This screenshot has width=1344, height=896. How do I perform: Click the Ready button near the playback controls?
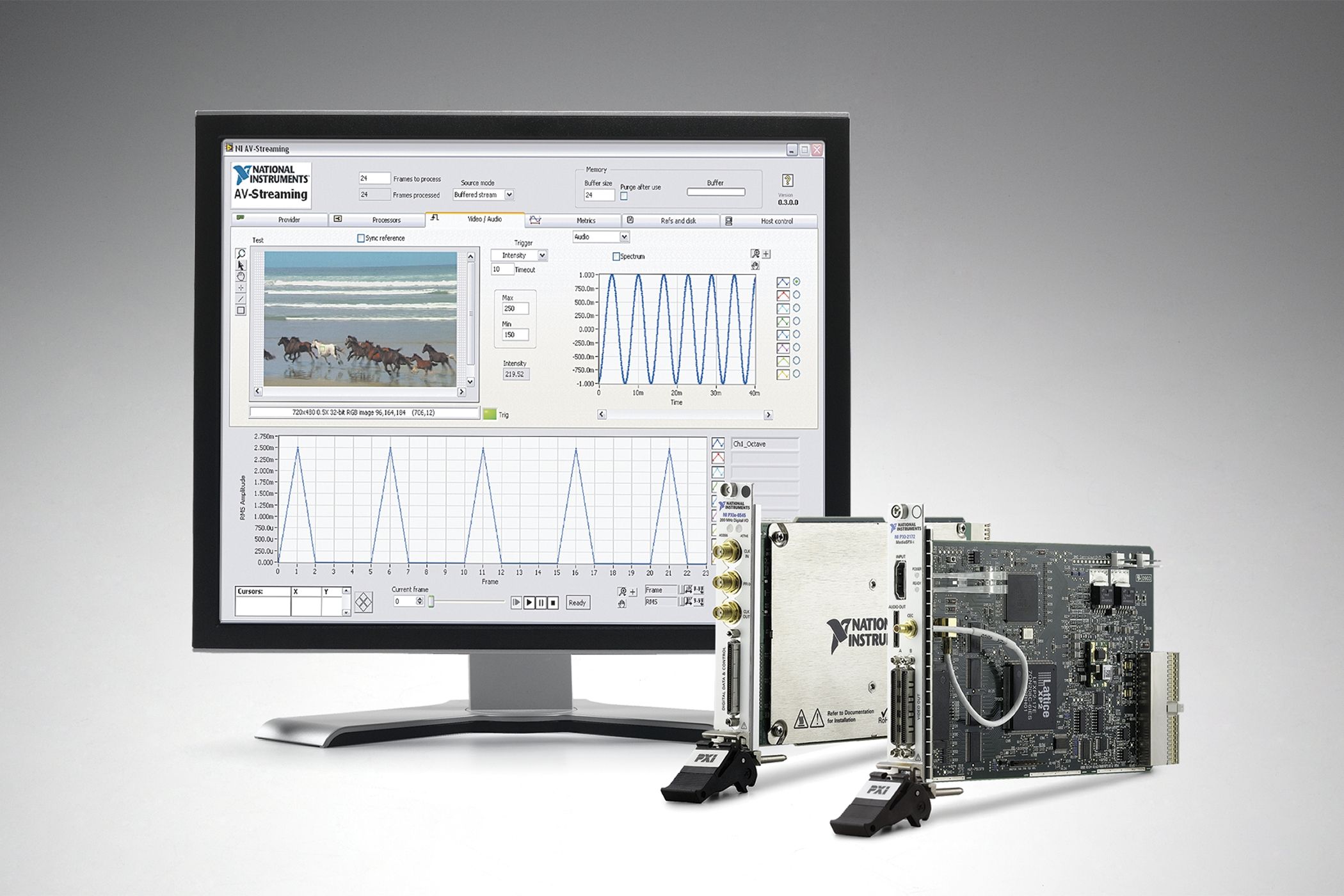[x=578, y=602]
